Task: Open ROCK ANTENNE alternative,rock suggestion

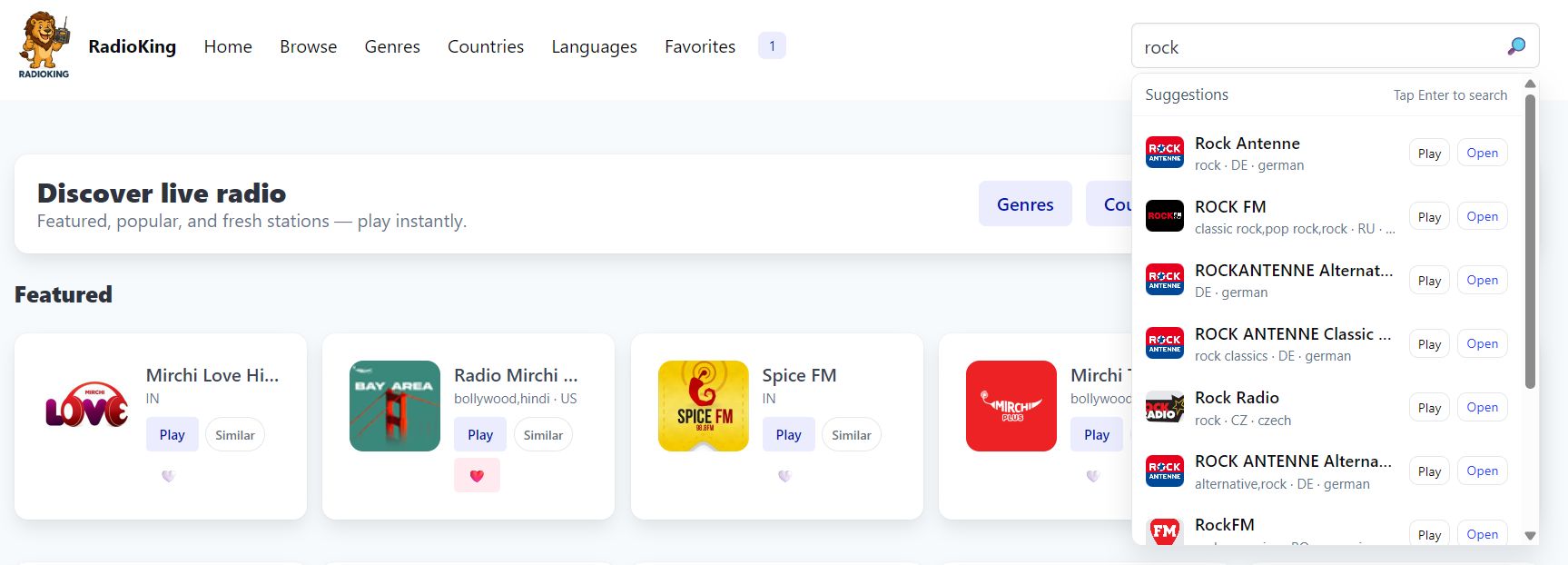Action: coord(1482,471)
